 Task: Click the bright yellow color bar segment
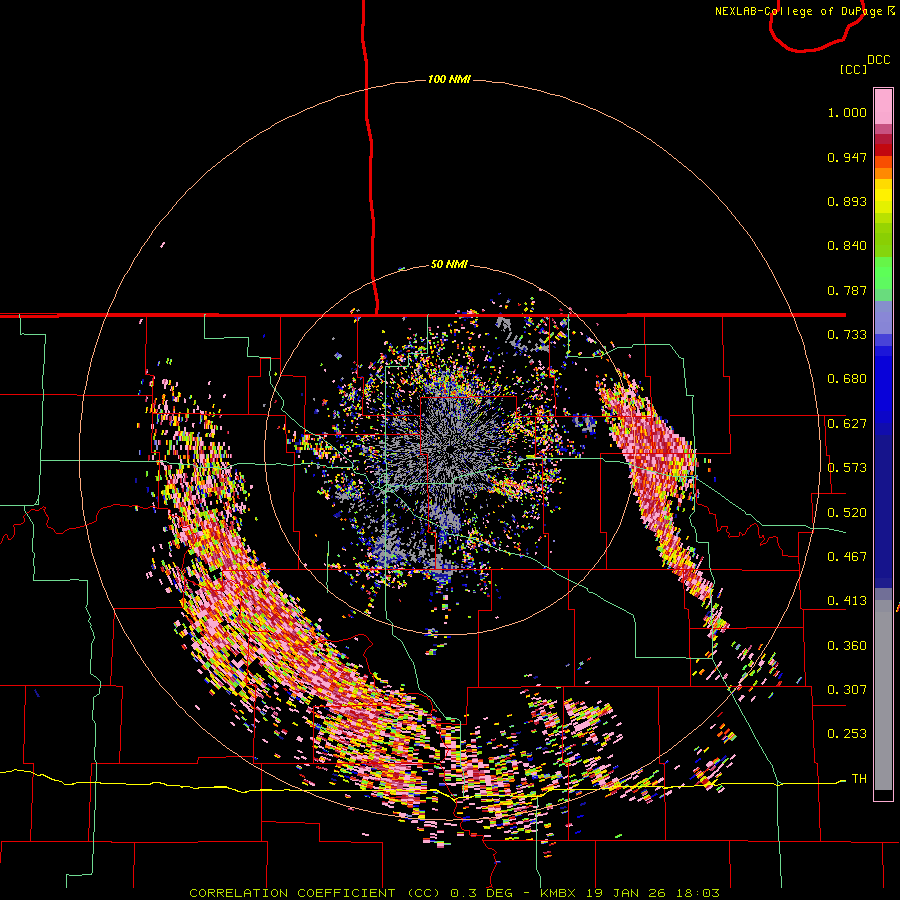click(883, 196)
